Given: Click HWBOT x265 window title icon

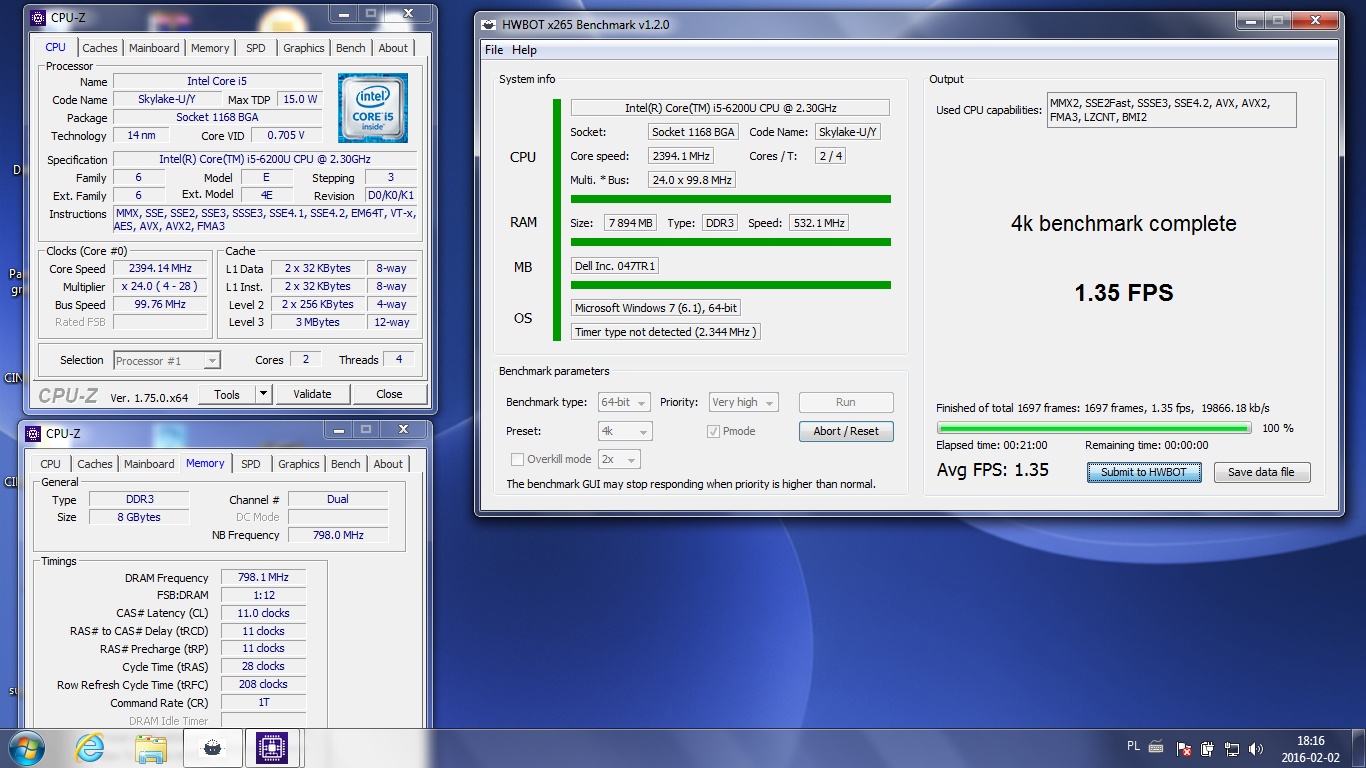Looking at the screenshot, I should click(489, 24).
